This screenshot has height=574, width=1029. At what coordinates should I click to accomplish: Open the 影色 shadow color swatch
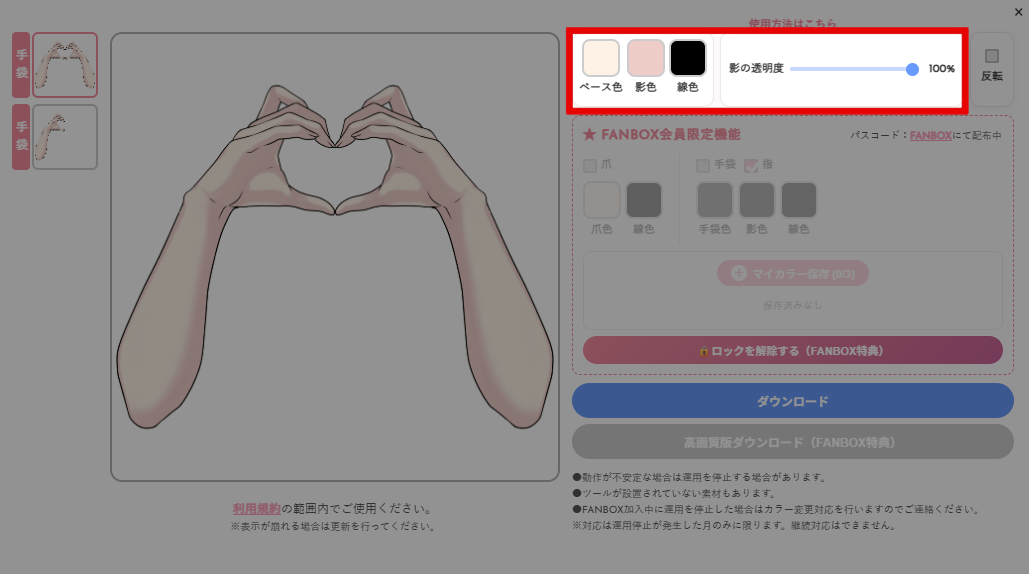pyautogui.click(x=646, y=58)
